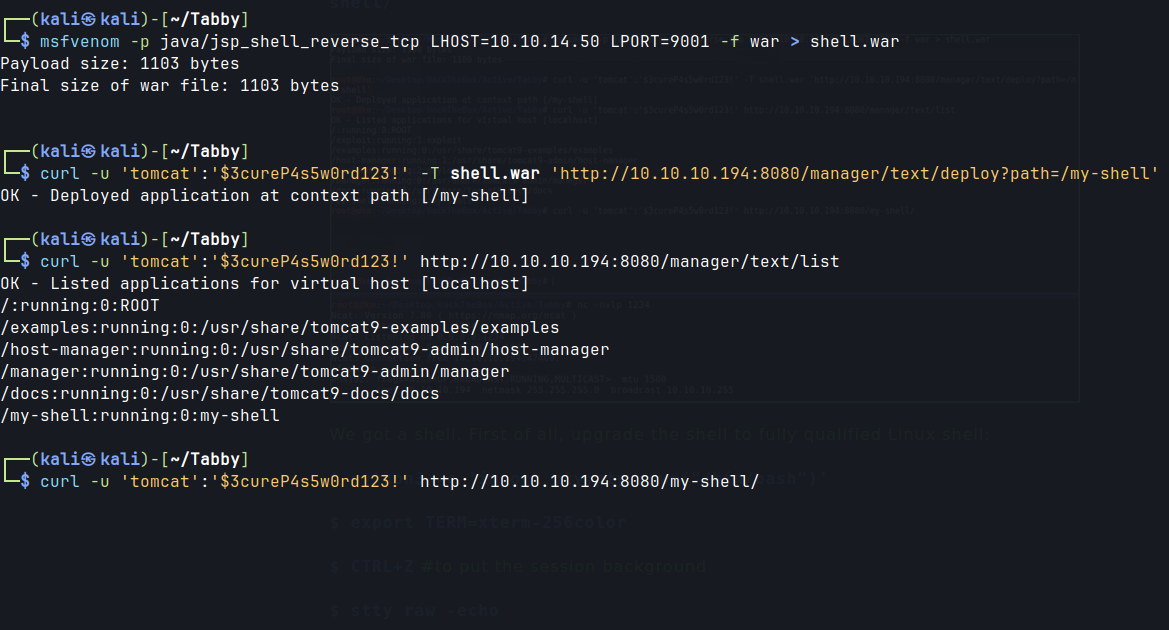This screenshot has width=1169, height=630.
Task: Click the '-f war' format option
Action: click(x=749, y=42)
